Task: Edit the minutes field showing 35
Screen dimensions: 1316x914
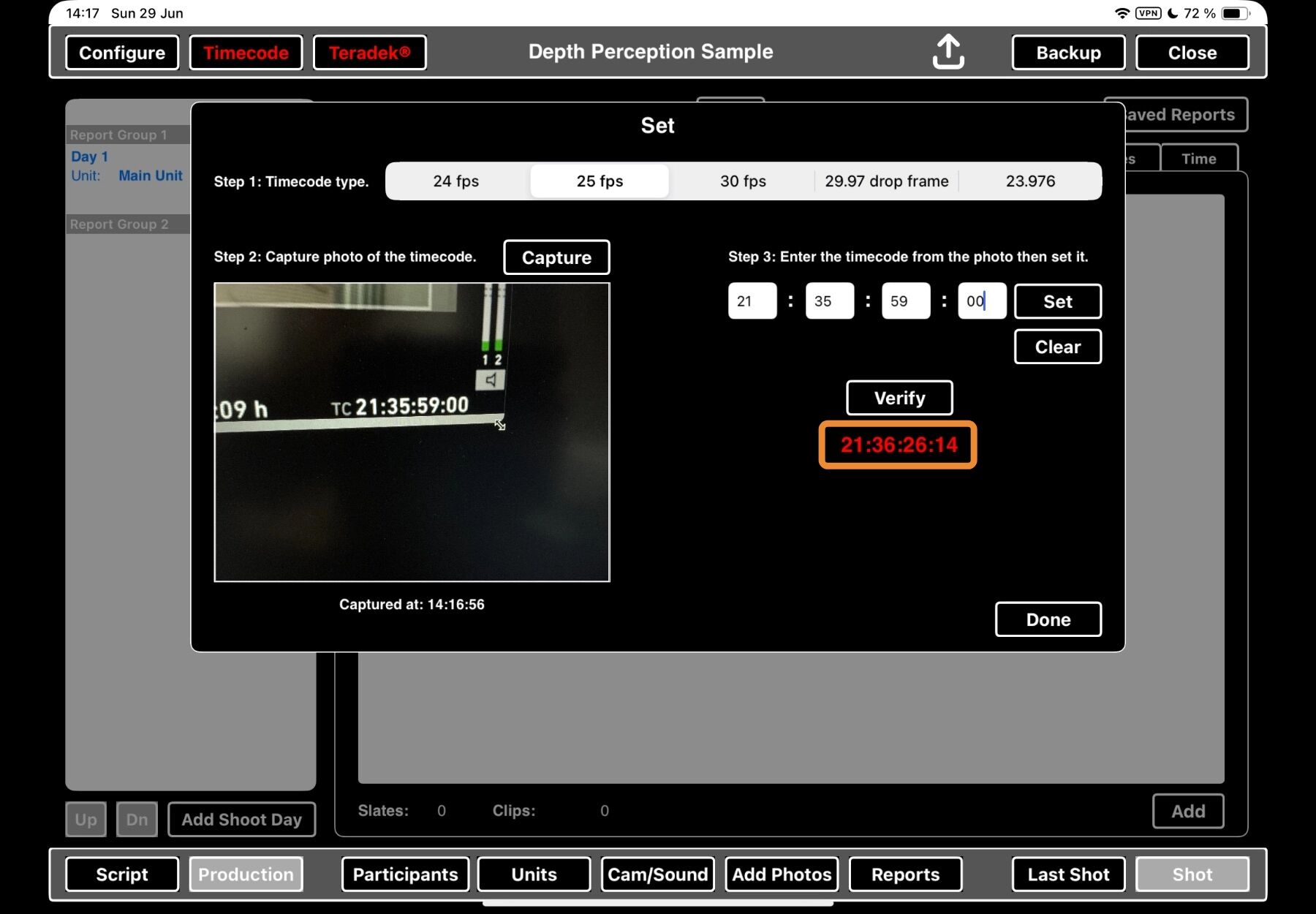Action: coord(830,301)
